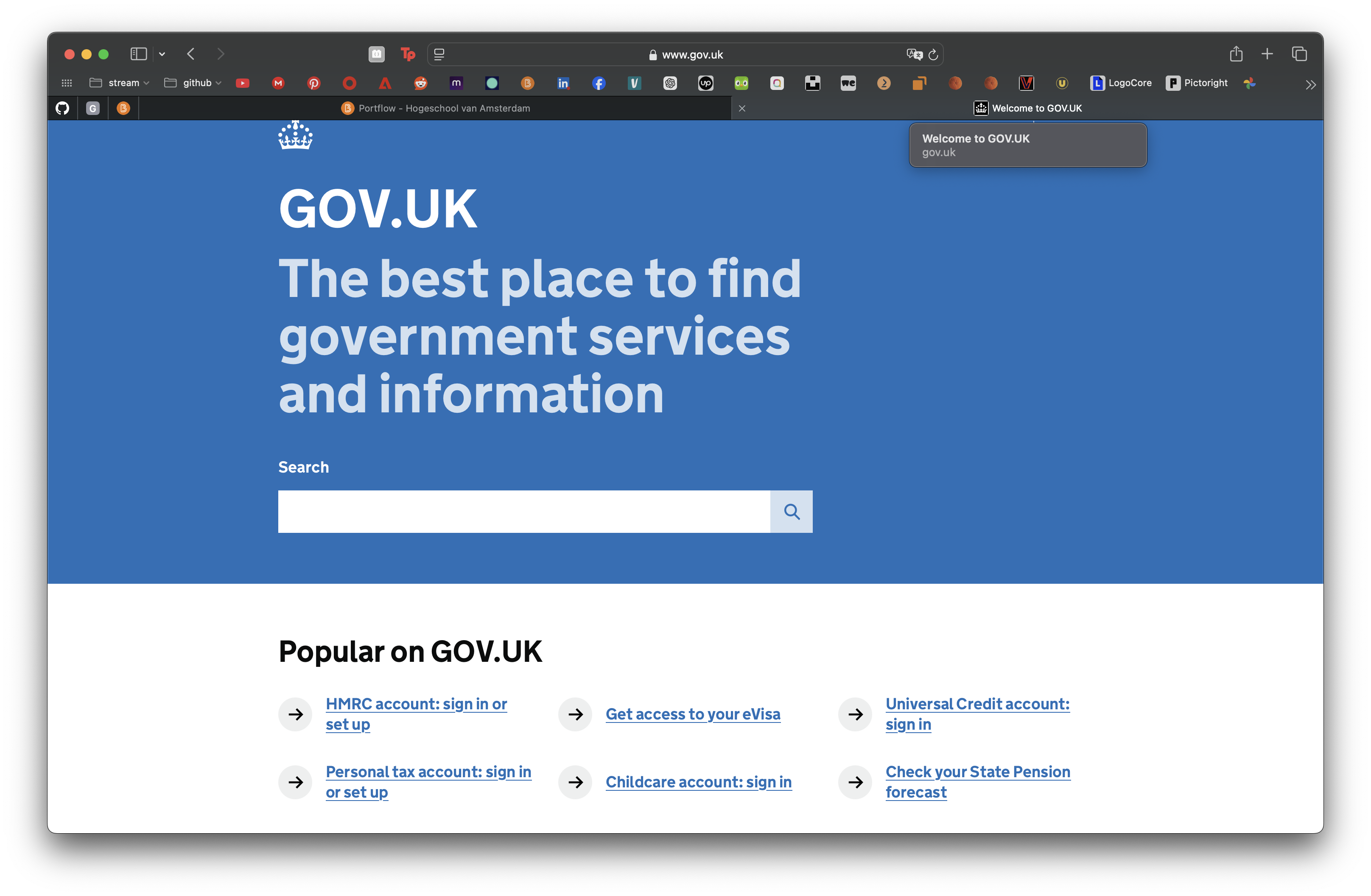This screenshot has height=896, width=1371.
Task: Open the LogoCore bookmark
Action: [1121, 83]
